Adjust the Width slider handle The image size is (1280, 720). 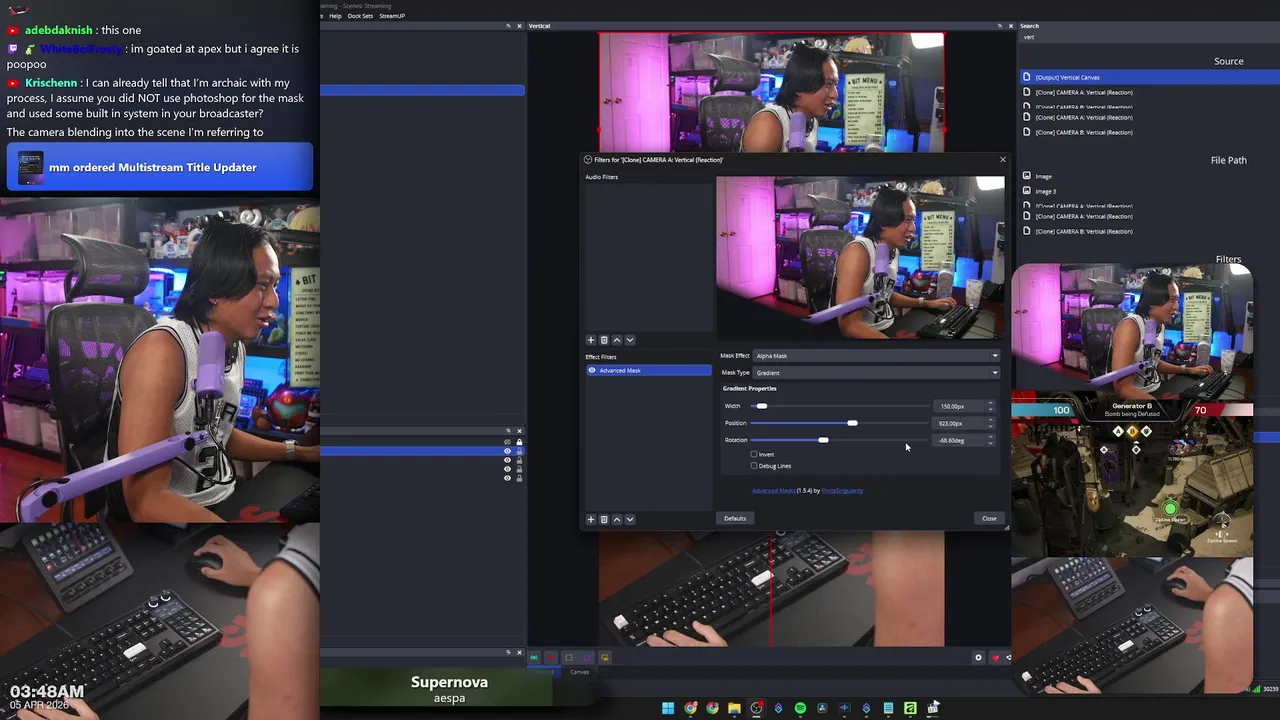[762, 406]
